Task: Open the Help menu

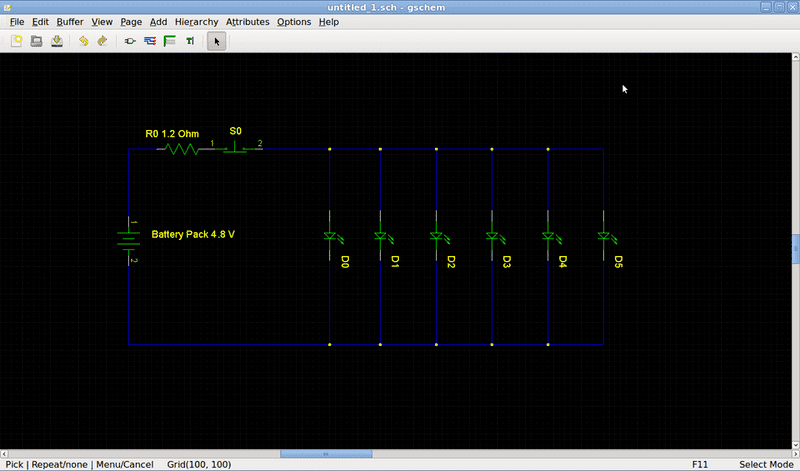Action: click(x=329, y=22)
